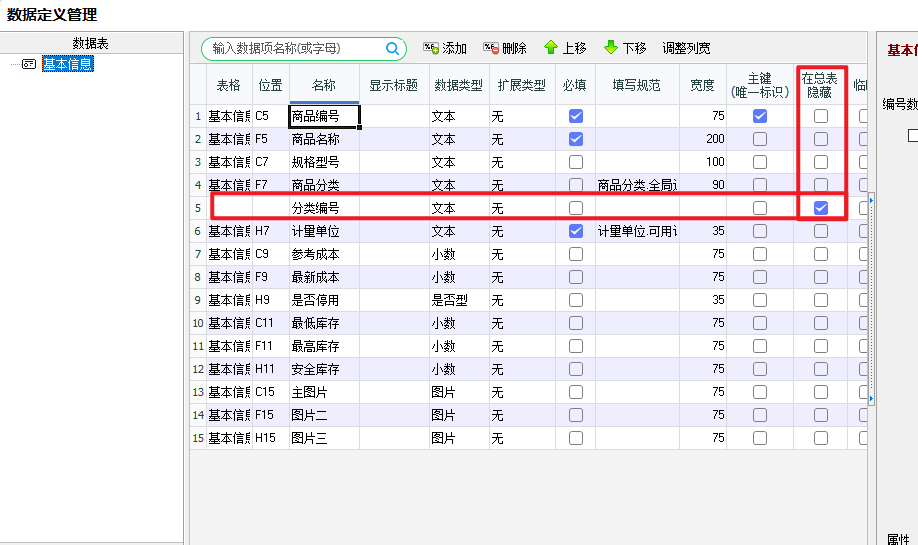Viewport: 918px width, 545px height.
Task: Click the position cell C11
Action: coord(270,323)
